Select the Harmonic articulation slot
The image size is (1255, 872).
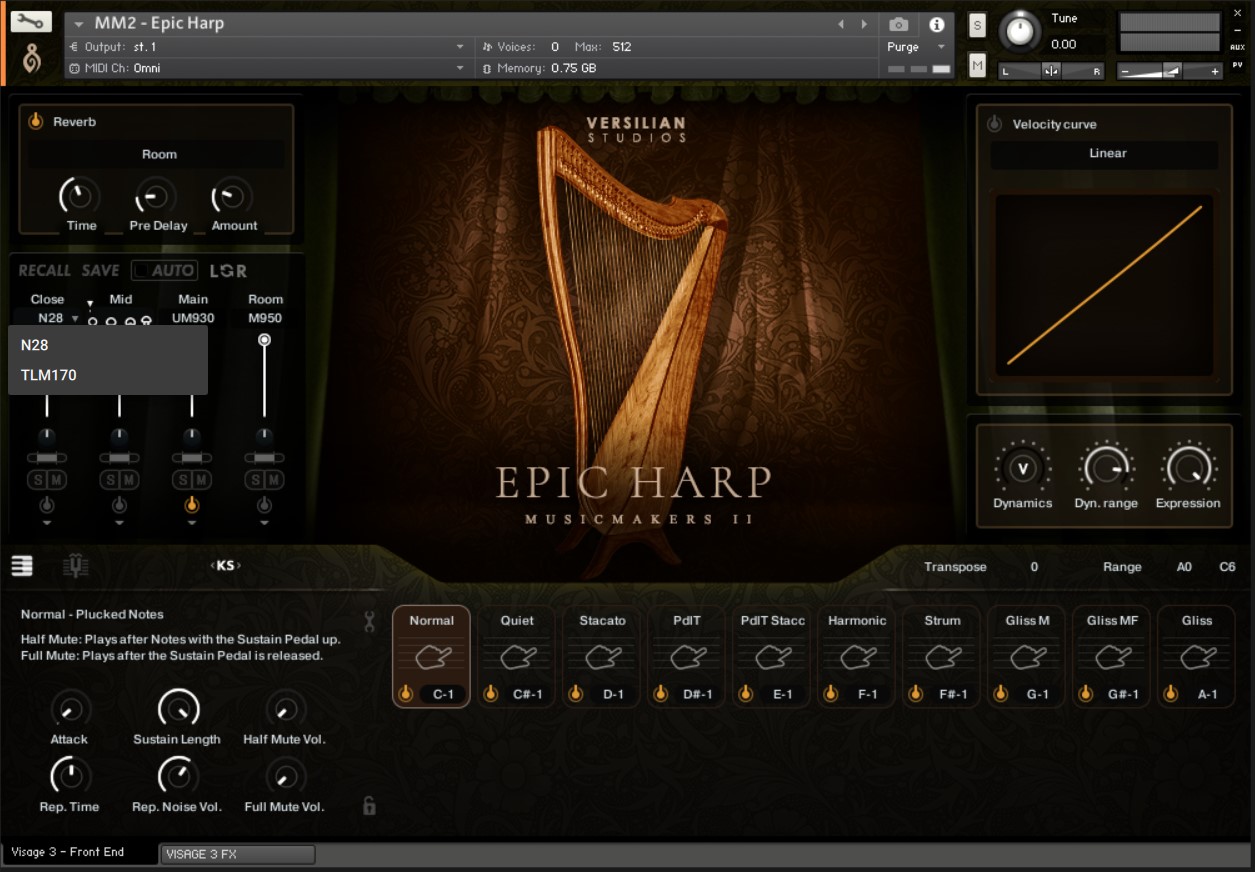click(x=857, y=656)
